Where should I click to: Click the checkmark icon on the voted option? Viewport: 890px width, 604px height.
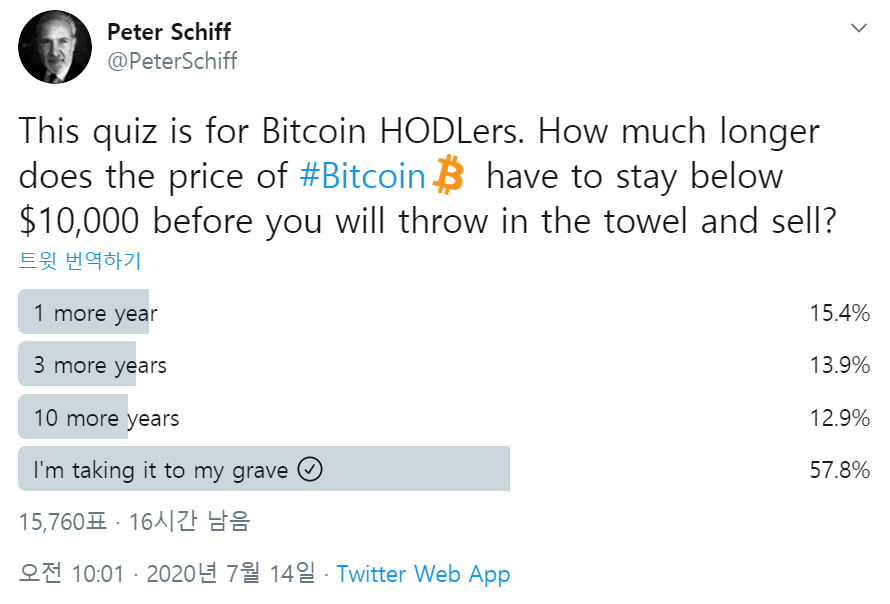[x=311, y=470]
